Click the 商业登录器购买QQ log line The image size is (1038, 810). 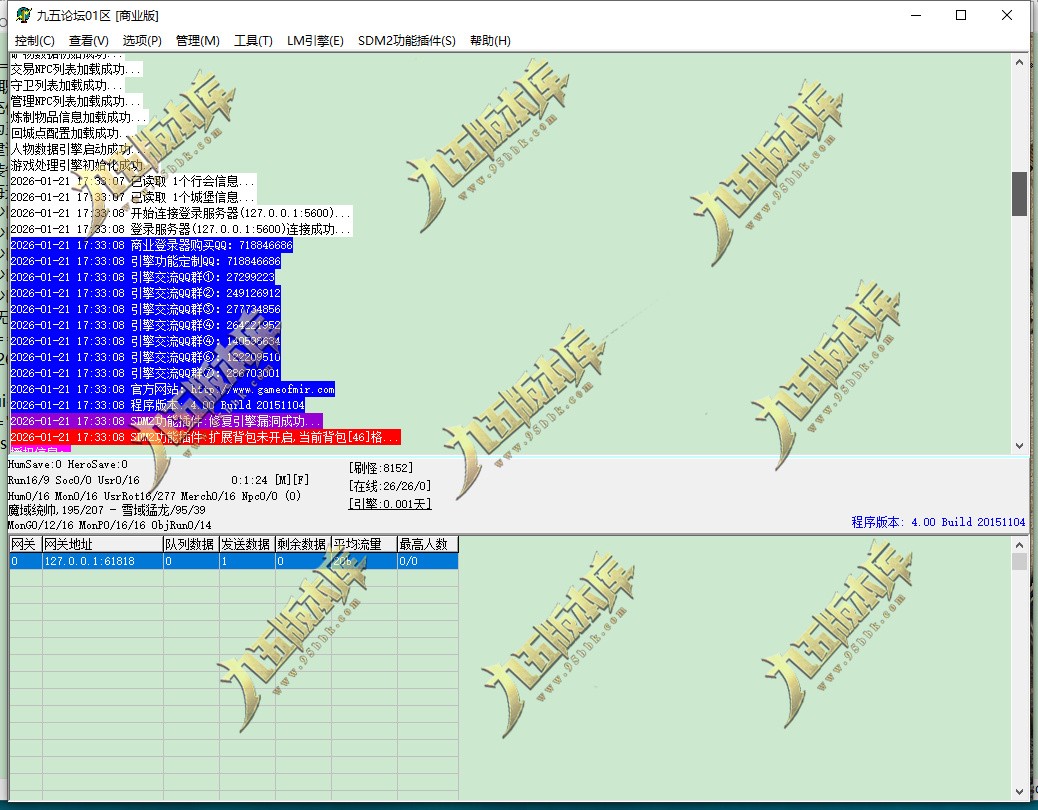coord(152,245)
